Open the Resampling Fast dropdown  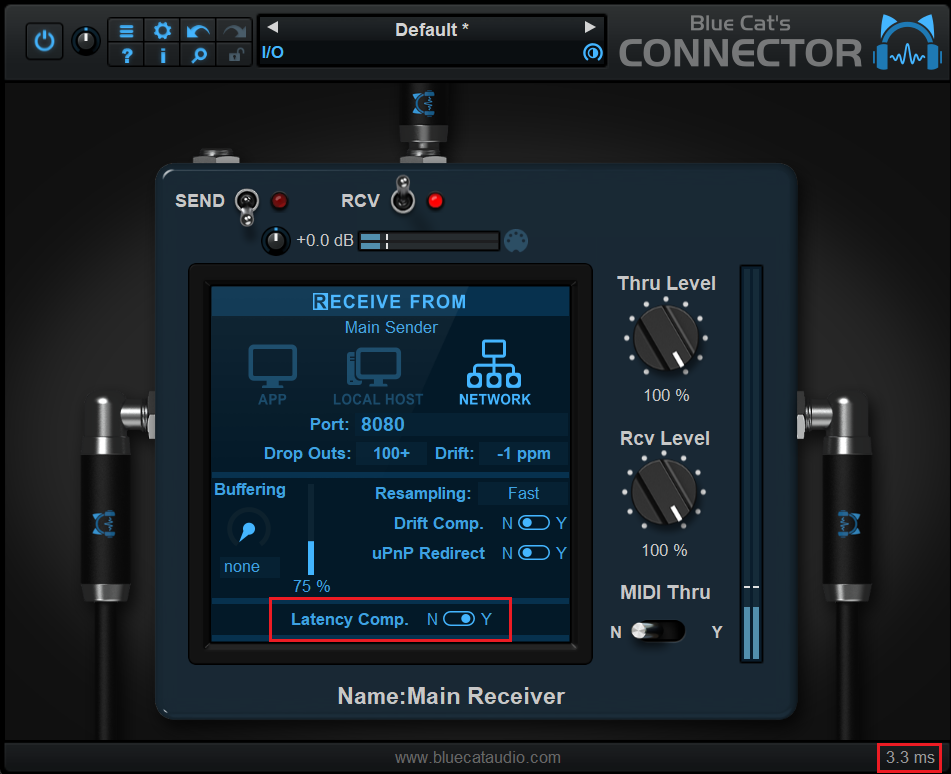(x=523, y=493)
